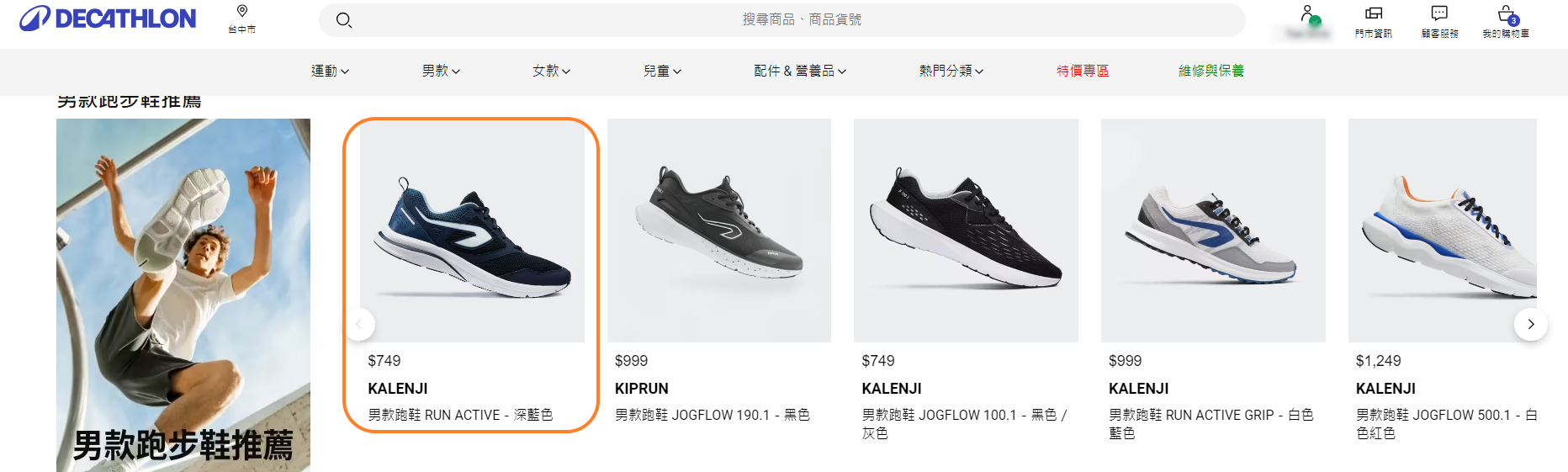Image resolution: width=1568 pixels, height=472 pixels.
Task: Expand the 兒童 dropdown
Action: 663,71
